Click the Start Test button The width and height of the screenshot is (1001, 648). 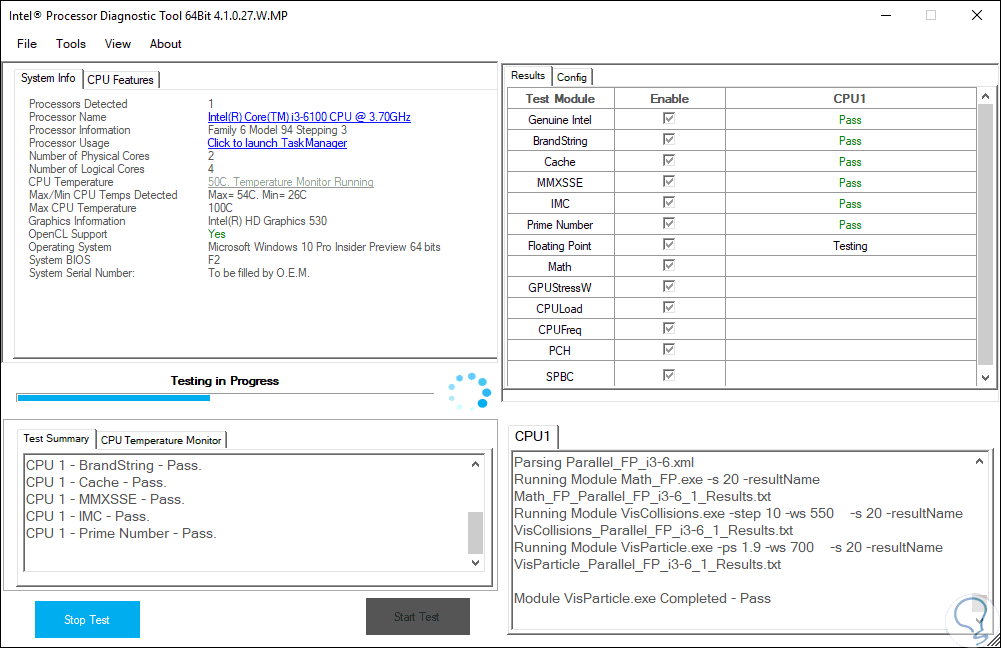point(418,617)
